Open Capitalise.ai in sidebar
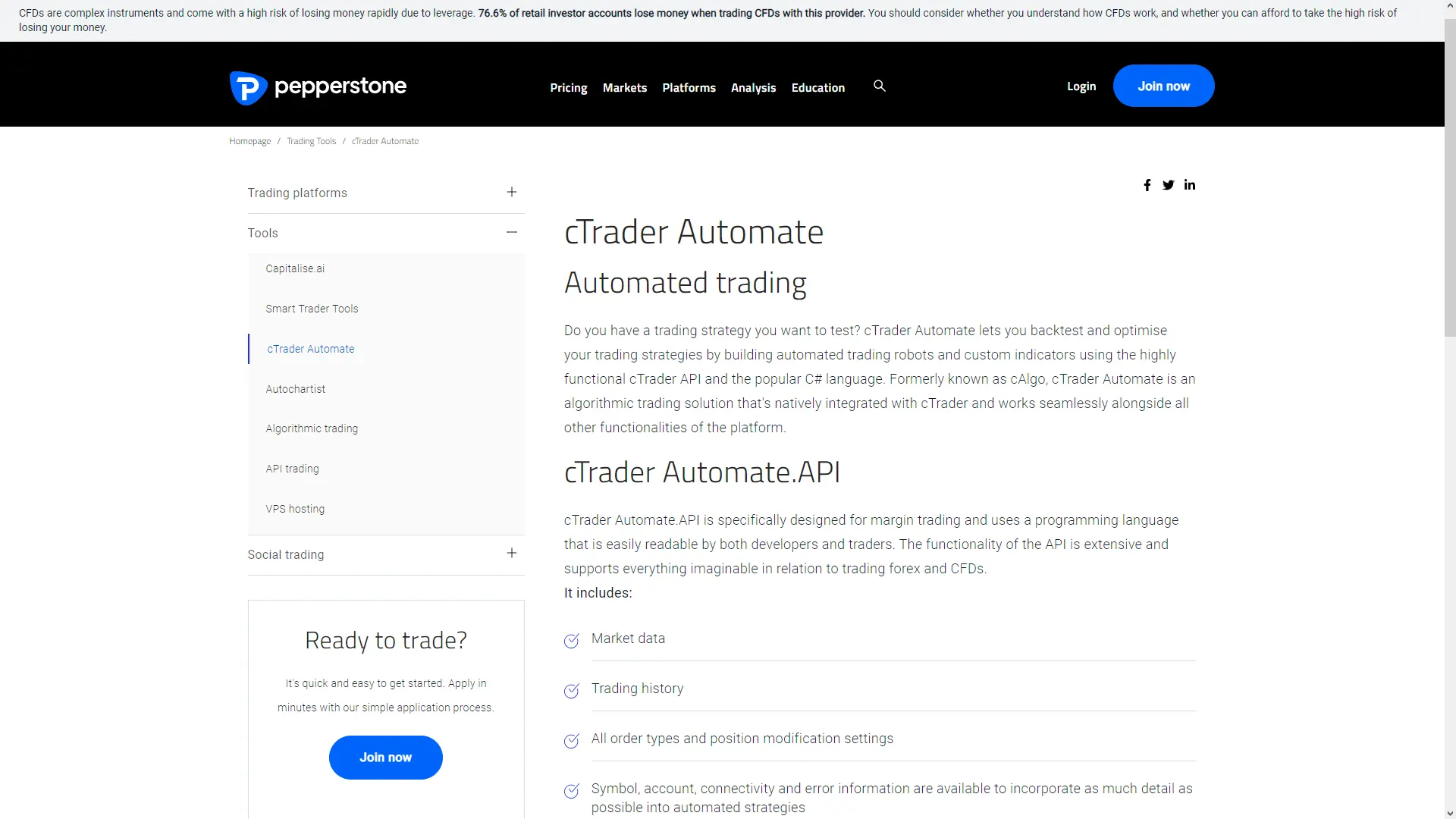 point(295,268)
